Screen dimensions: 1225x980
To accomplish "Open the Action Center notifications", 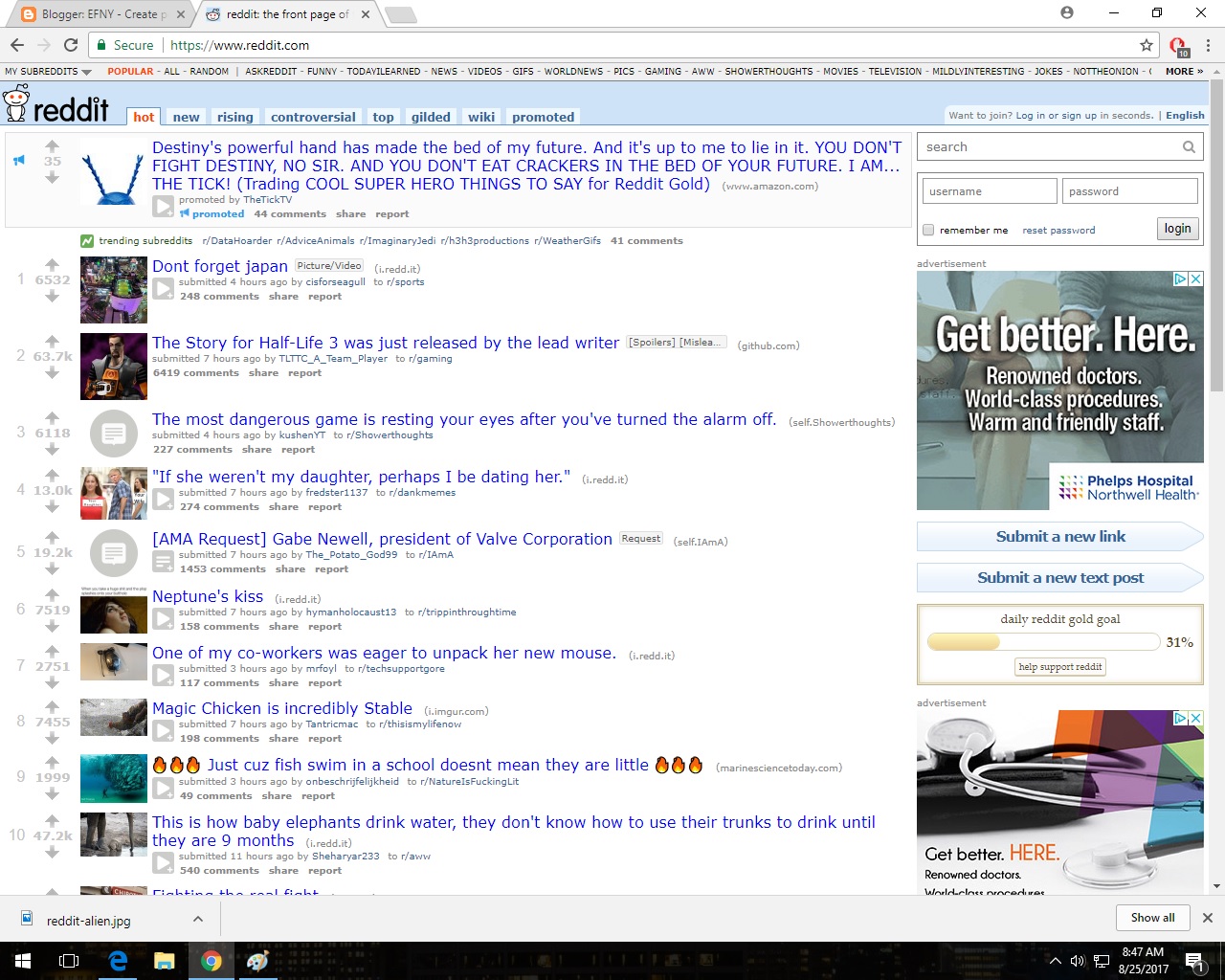I will [x=1196, y=961].
